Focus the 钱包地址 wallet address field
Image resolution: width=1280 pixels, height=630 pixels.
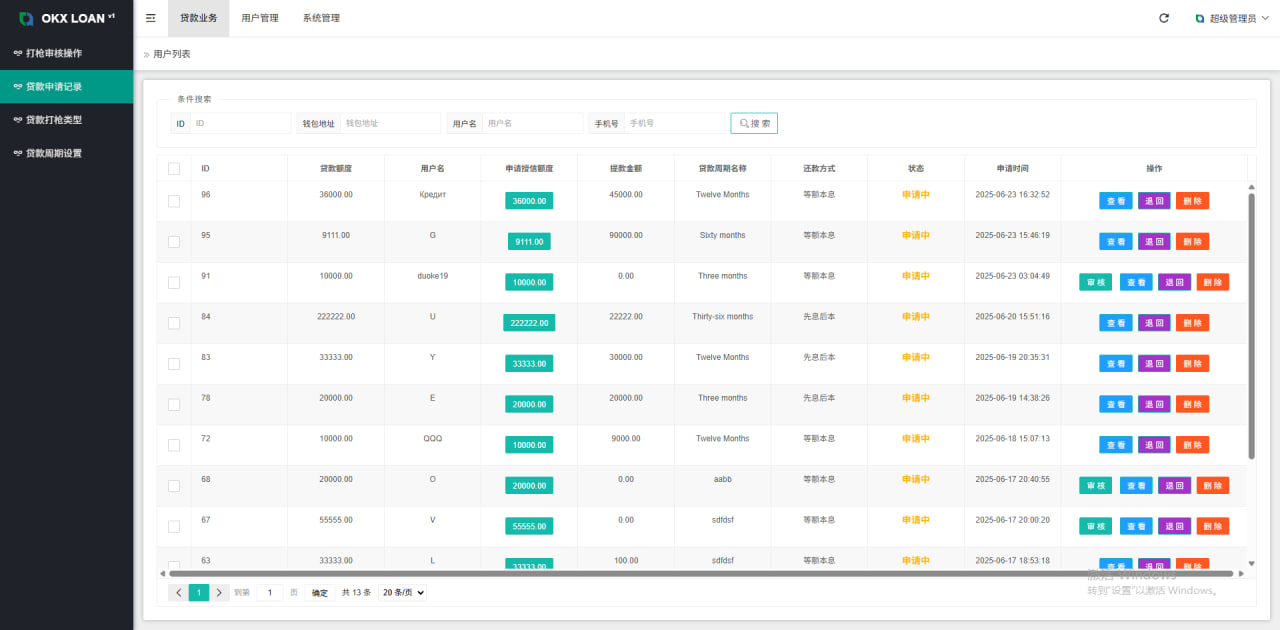point(390,123)
